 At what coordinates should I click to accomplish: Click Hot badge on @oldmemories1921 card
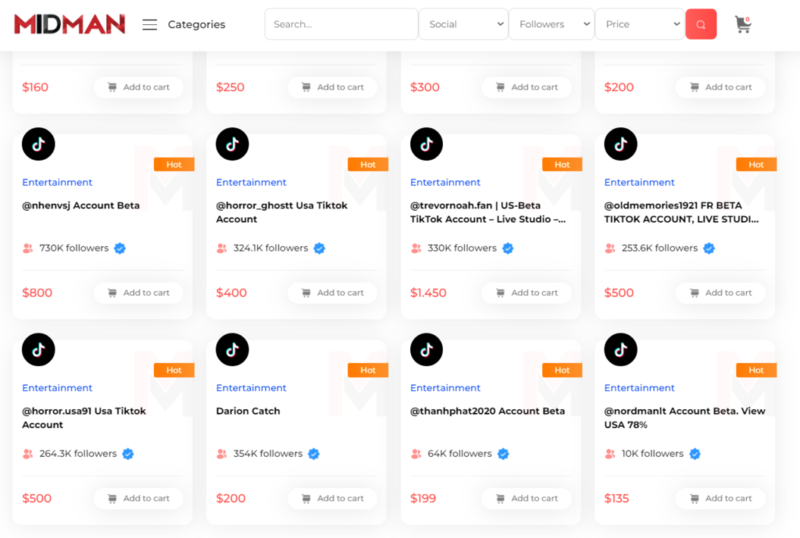tap(756, 164)
